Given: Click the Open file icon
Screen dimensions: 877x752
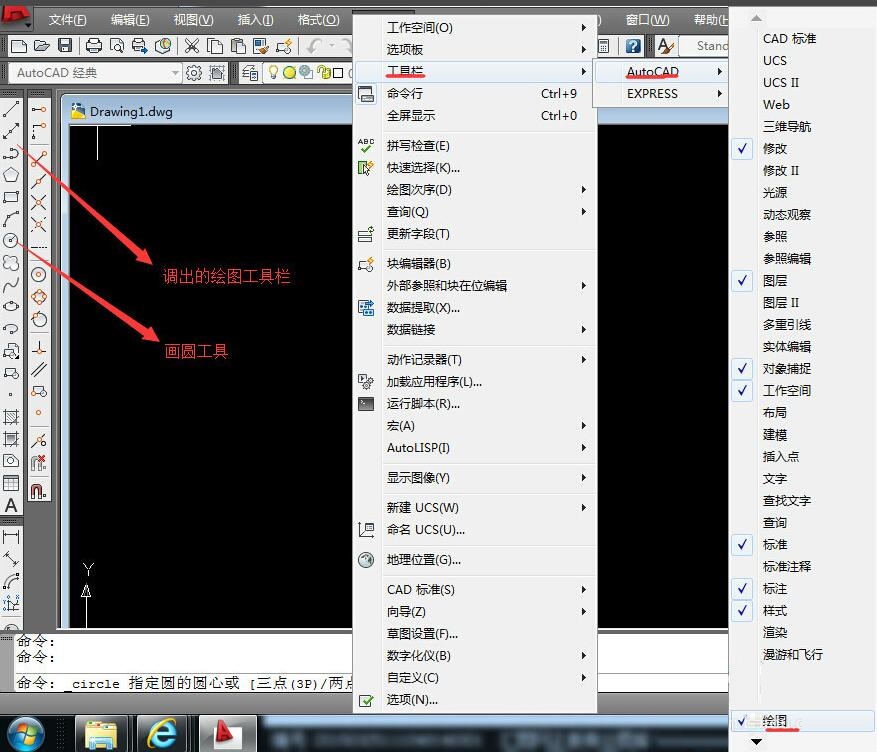Looking at the screenshot, I should 42,46.
